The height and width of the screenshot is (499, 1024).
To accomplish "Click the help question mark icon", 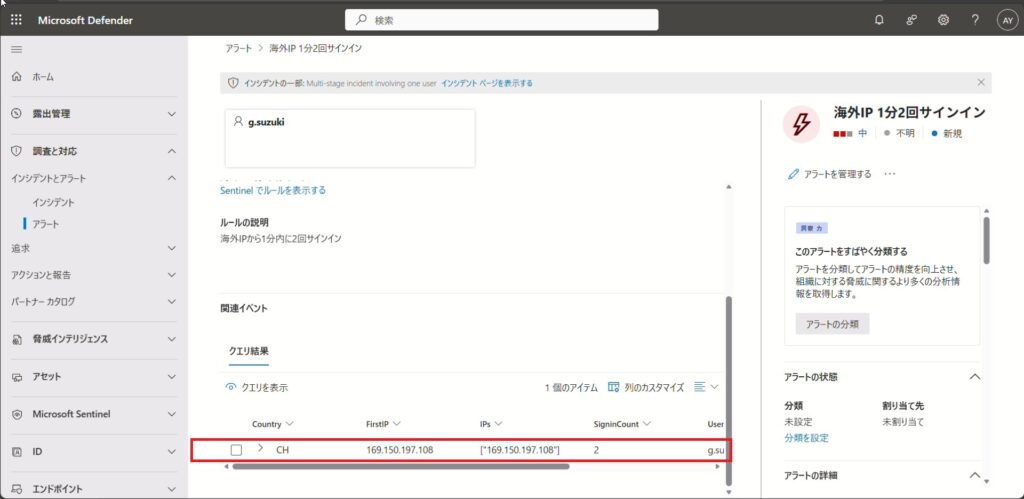I will (x=975, y=20).
